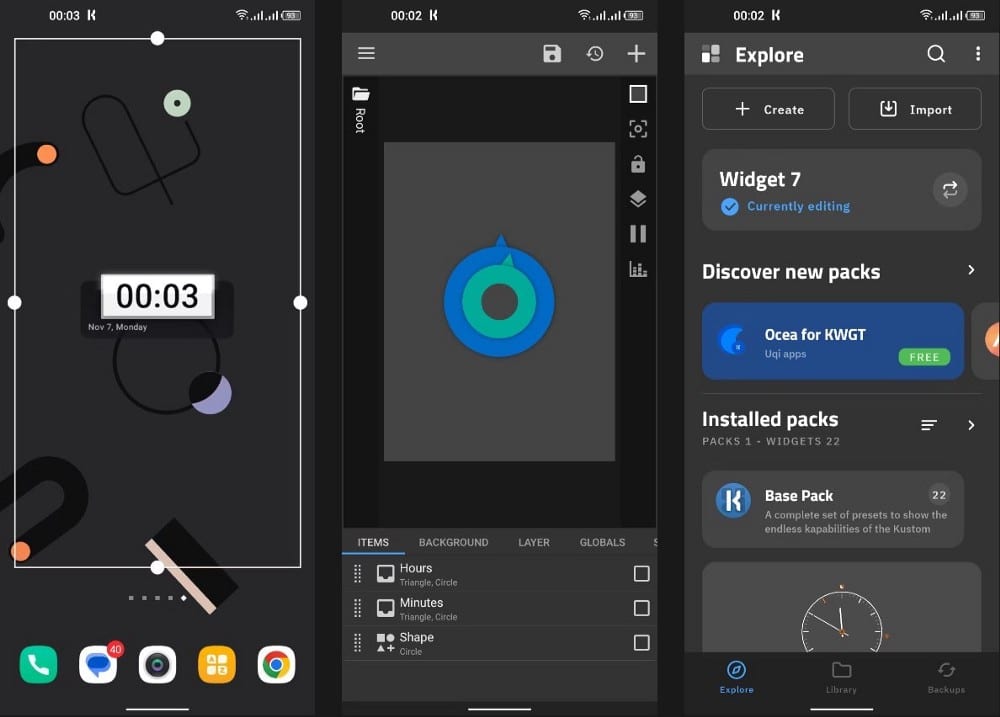The image size is (1000, 717).
Task: Open the history restore icon
Action: (x=595, y=54)
